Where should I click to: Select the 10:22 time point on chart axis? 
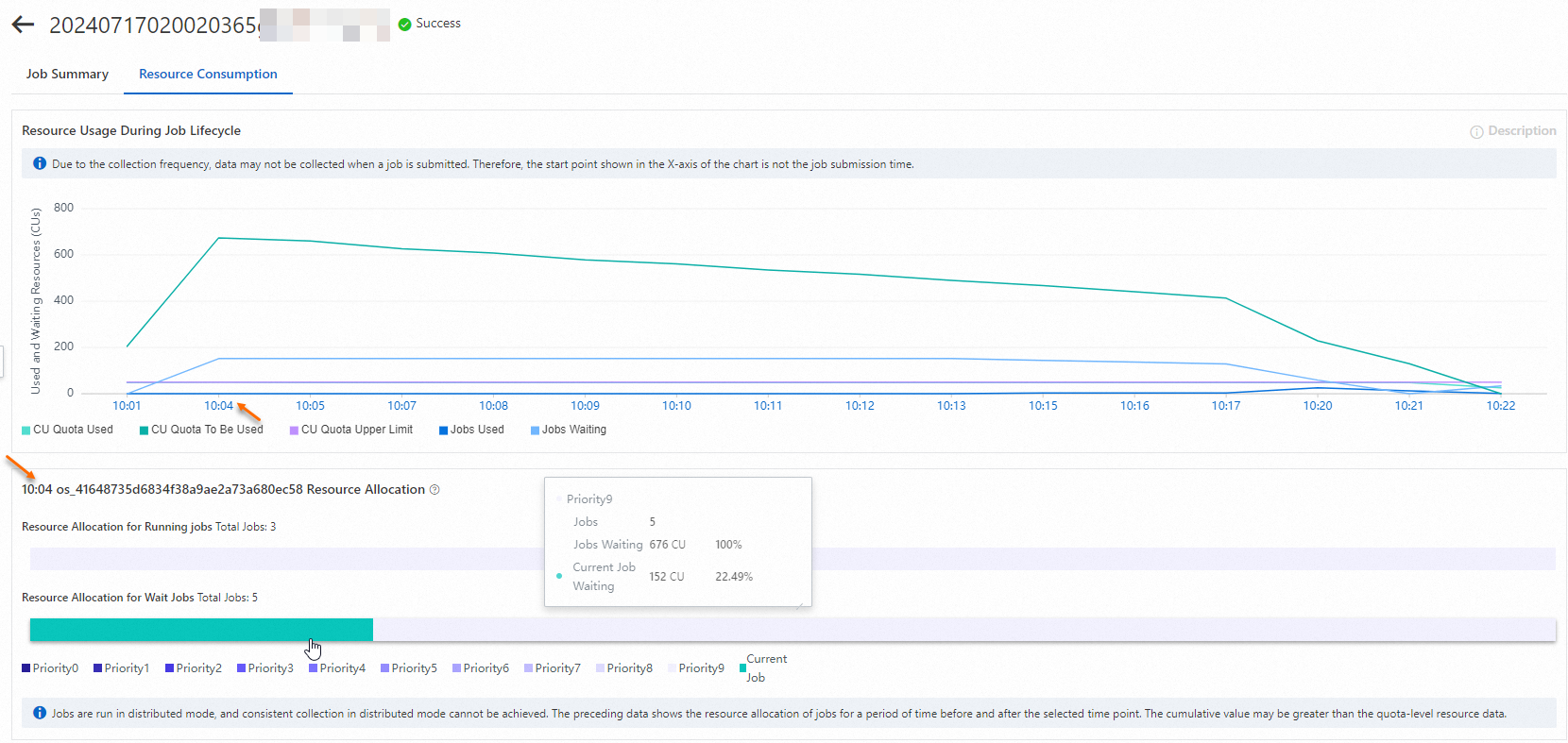1500,406
